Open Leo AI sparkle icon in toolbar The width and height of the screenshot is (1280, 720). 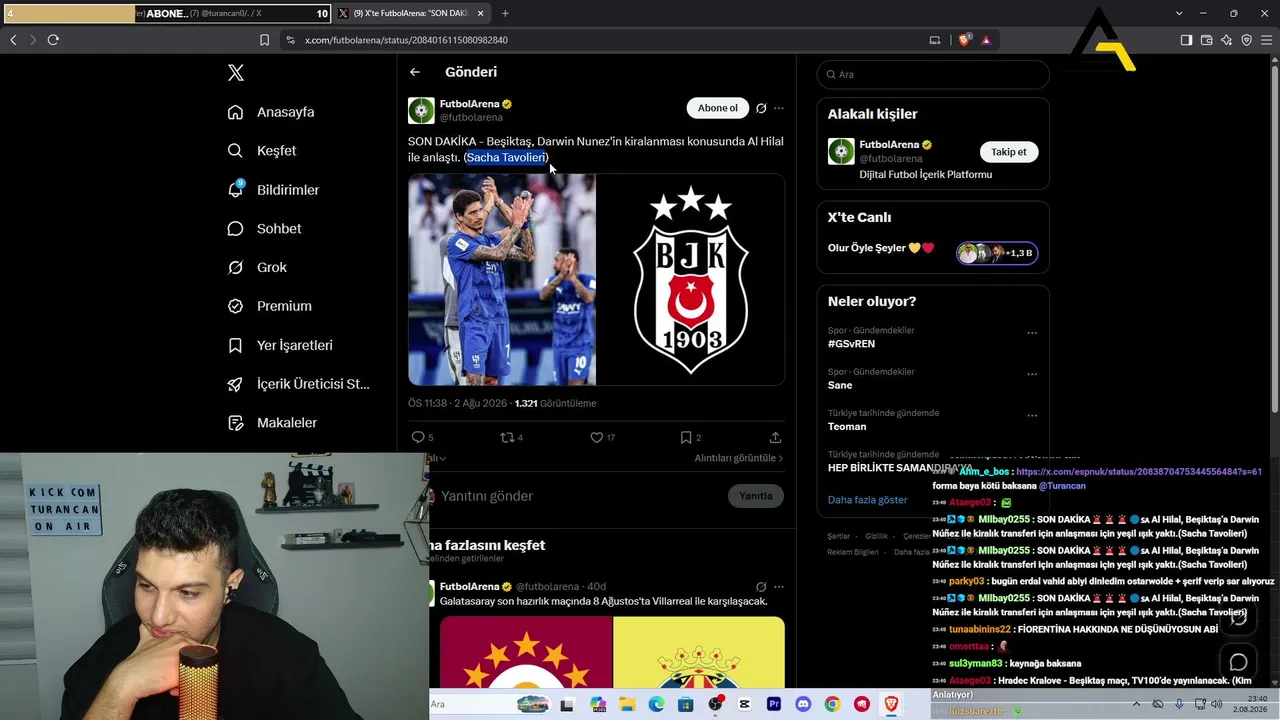[1226, 40]
